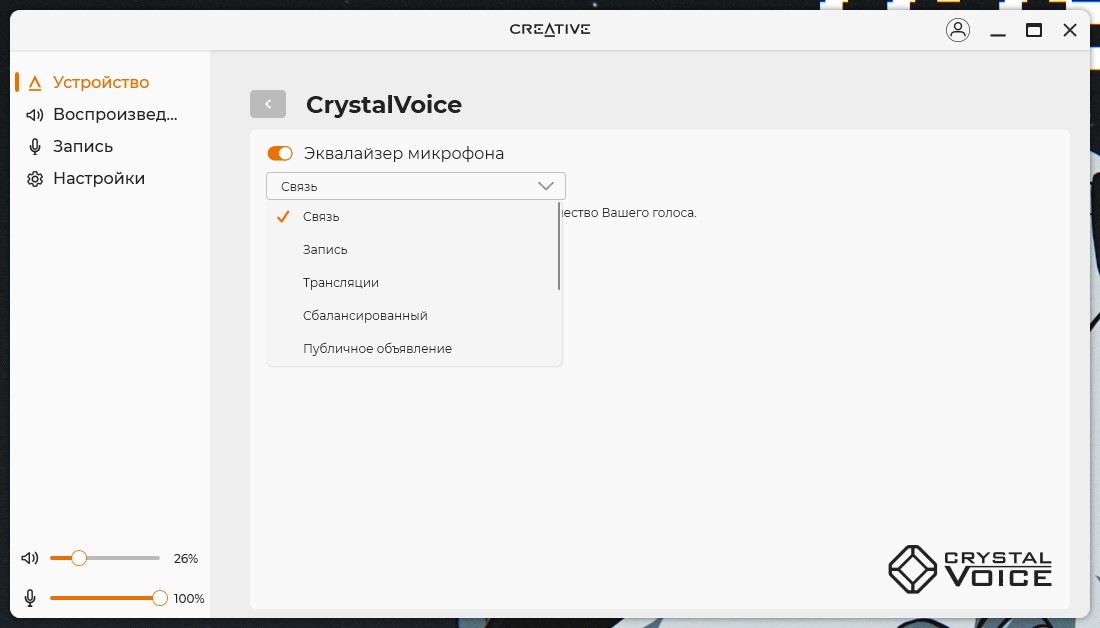Pick the Трансляции equalizer preset

coord(412,283)
